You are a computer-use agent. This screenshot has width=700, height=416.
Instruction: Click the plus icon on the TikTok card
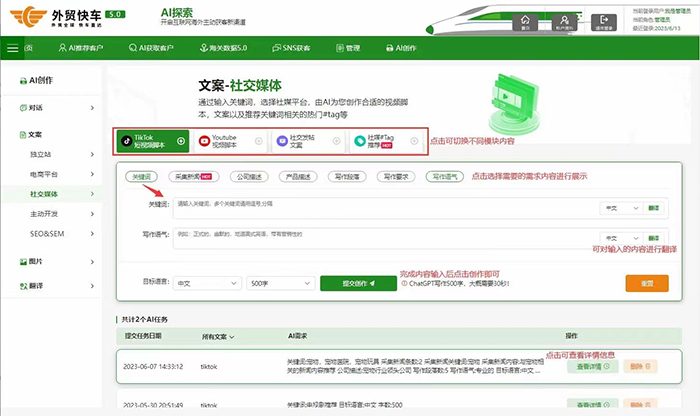coord(181,141)
